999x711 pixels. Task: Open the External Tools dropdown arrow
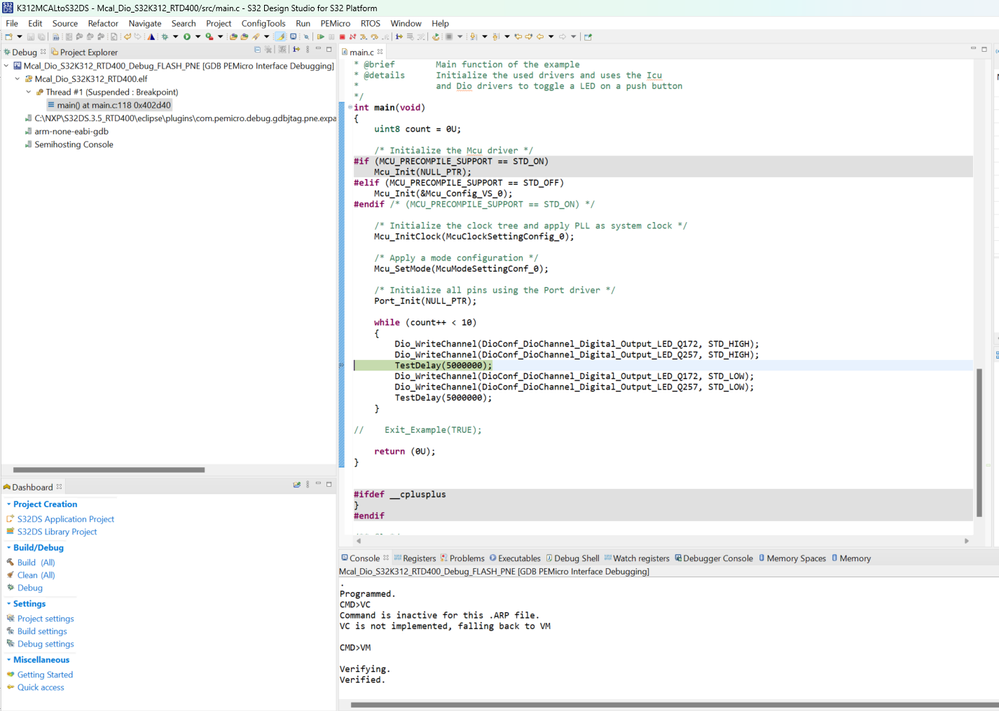tap(220, 37)
